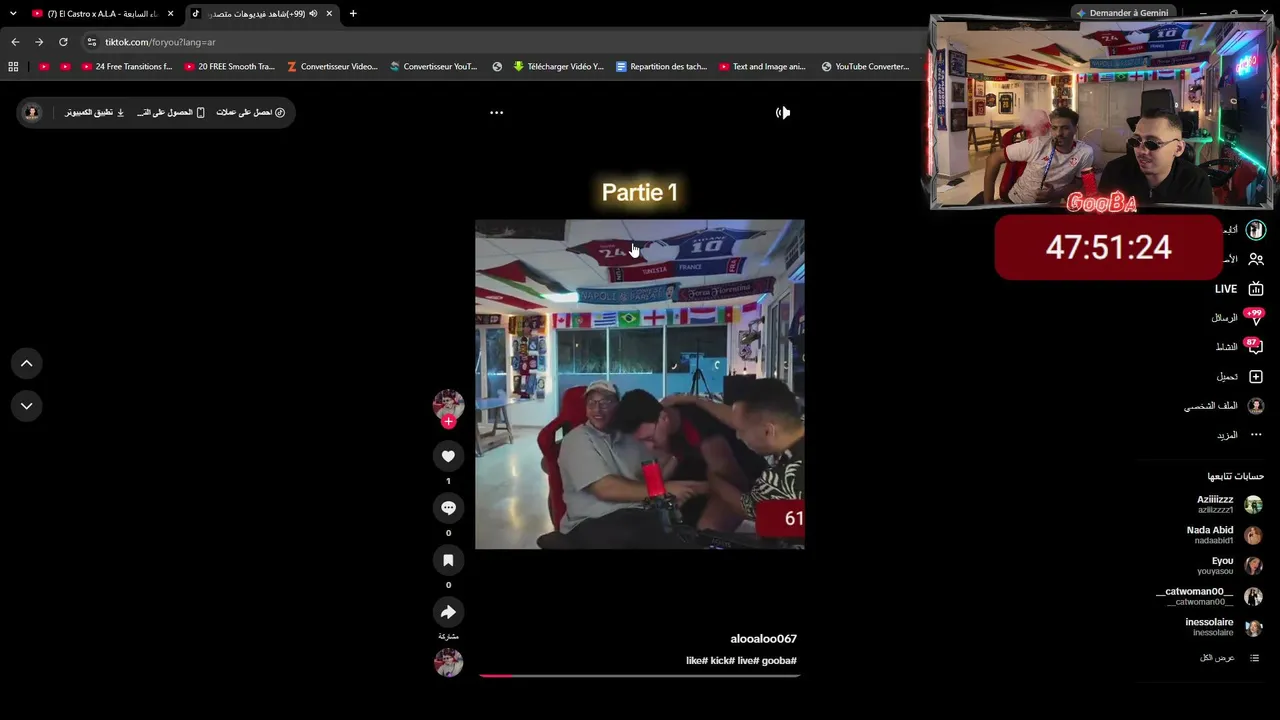
Task: Open the video's comments bubble icon
Action: click(448, 508)
